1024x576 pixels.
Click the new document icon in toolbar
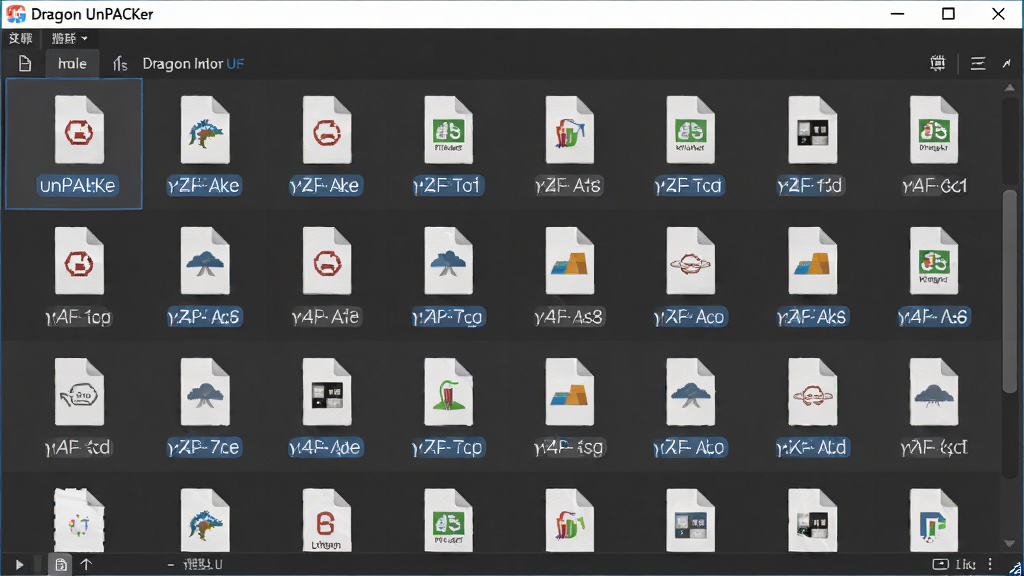coord(25,63)
